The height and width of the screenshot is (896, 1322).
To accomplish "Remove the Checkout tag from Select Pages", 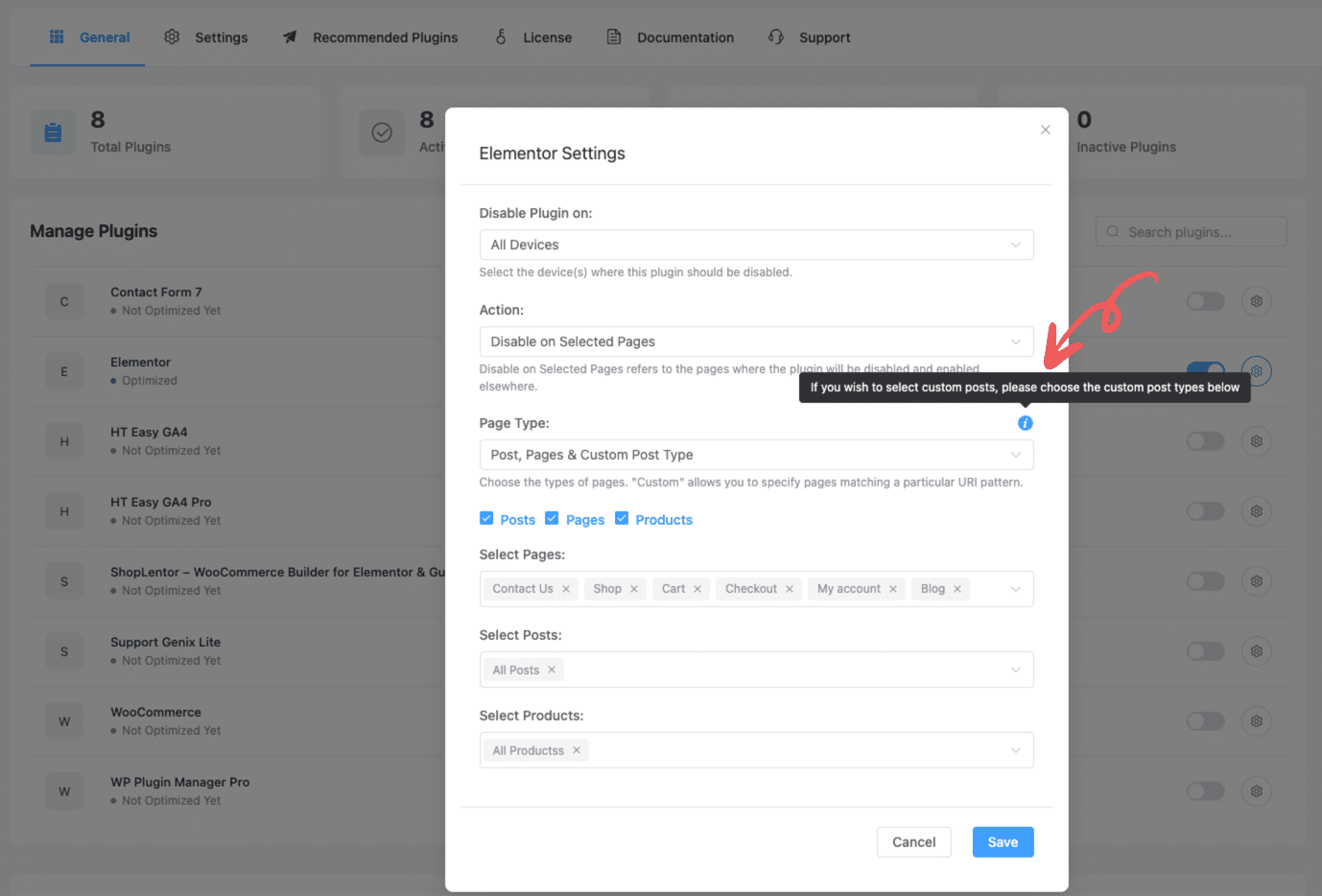I will tap(789, 588).
